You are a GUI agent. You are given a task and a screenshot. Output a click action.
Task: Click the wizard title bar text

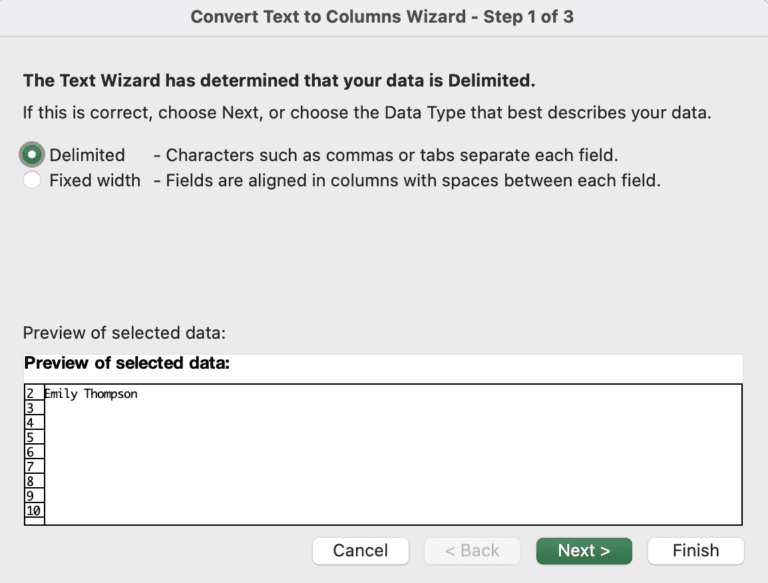(x=382, y=17)
